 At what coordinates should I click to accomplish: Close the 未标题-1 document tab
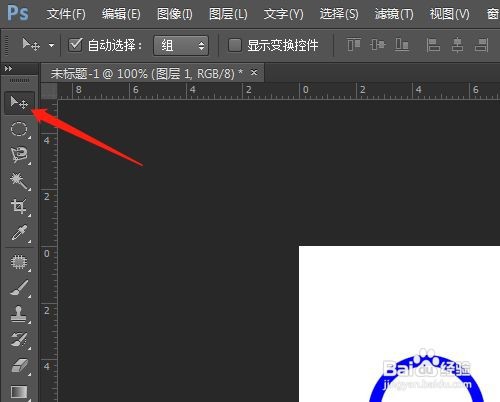(x=254, y=72)
